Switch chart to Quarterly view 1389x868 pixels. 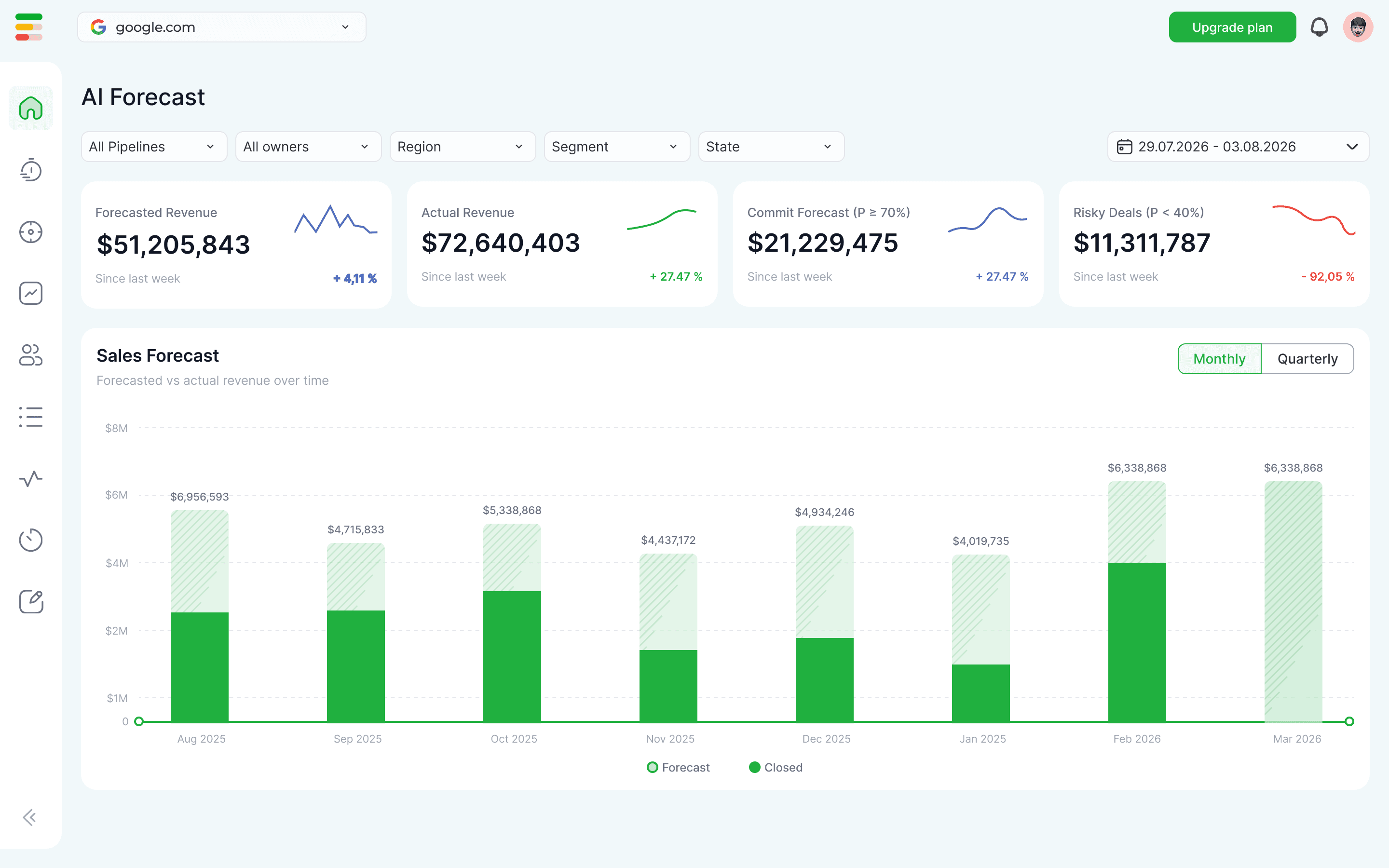coord(1307,359)
